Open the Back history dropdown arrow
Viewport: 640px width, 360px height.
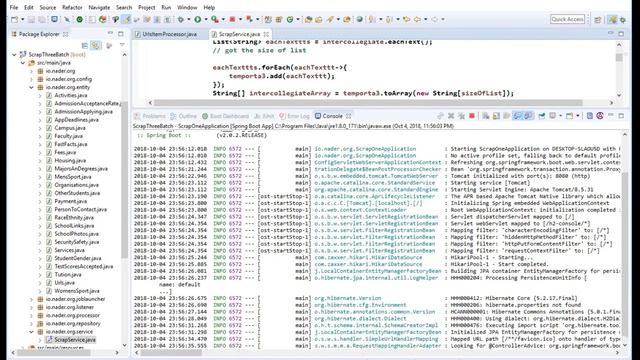pyautogui.click(x=425, y=20)
